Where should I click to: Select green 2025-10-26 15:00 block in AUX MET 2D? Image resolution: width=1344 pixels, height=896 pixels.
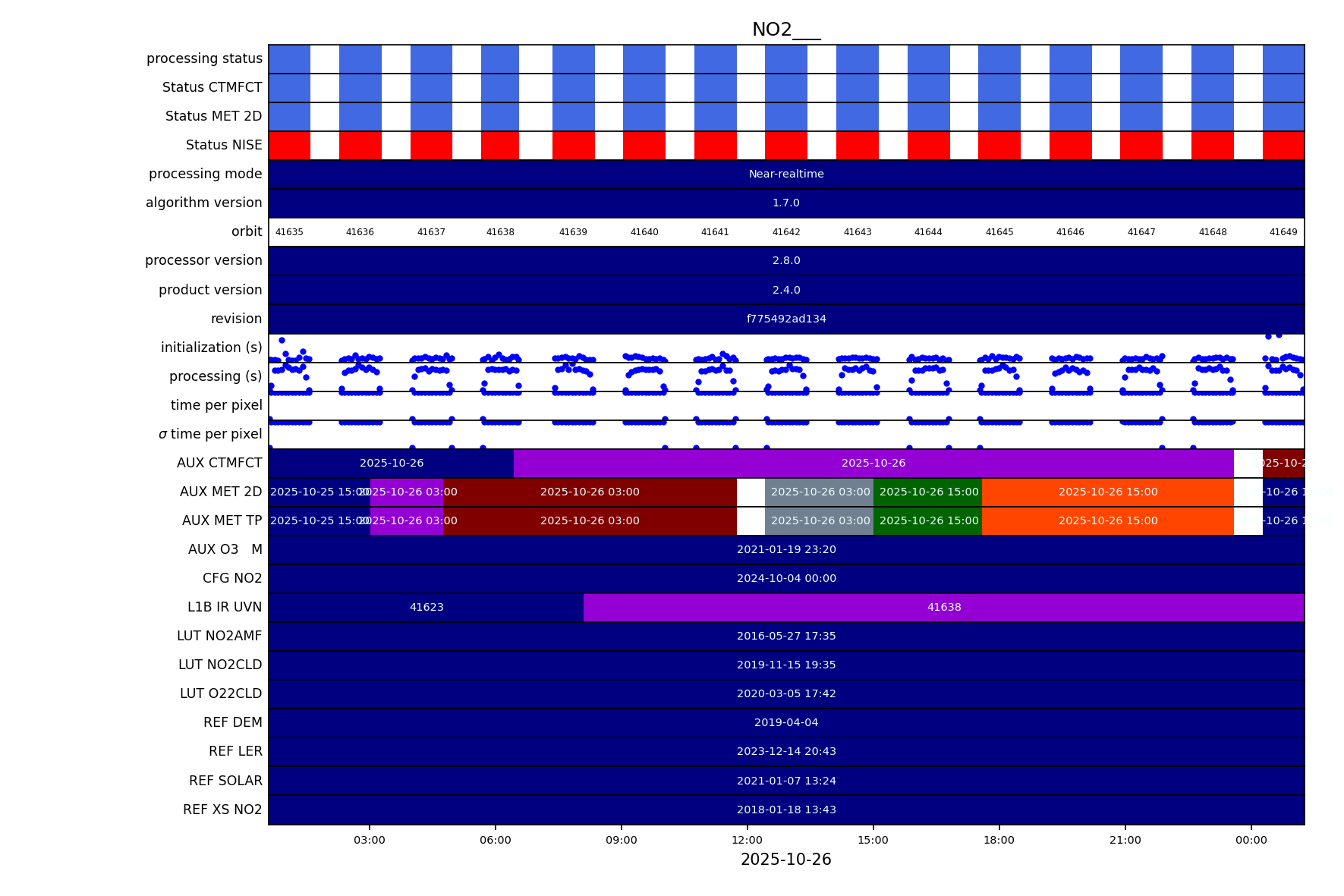click(928, 492)
